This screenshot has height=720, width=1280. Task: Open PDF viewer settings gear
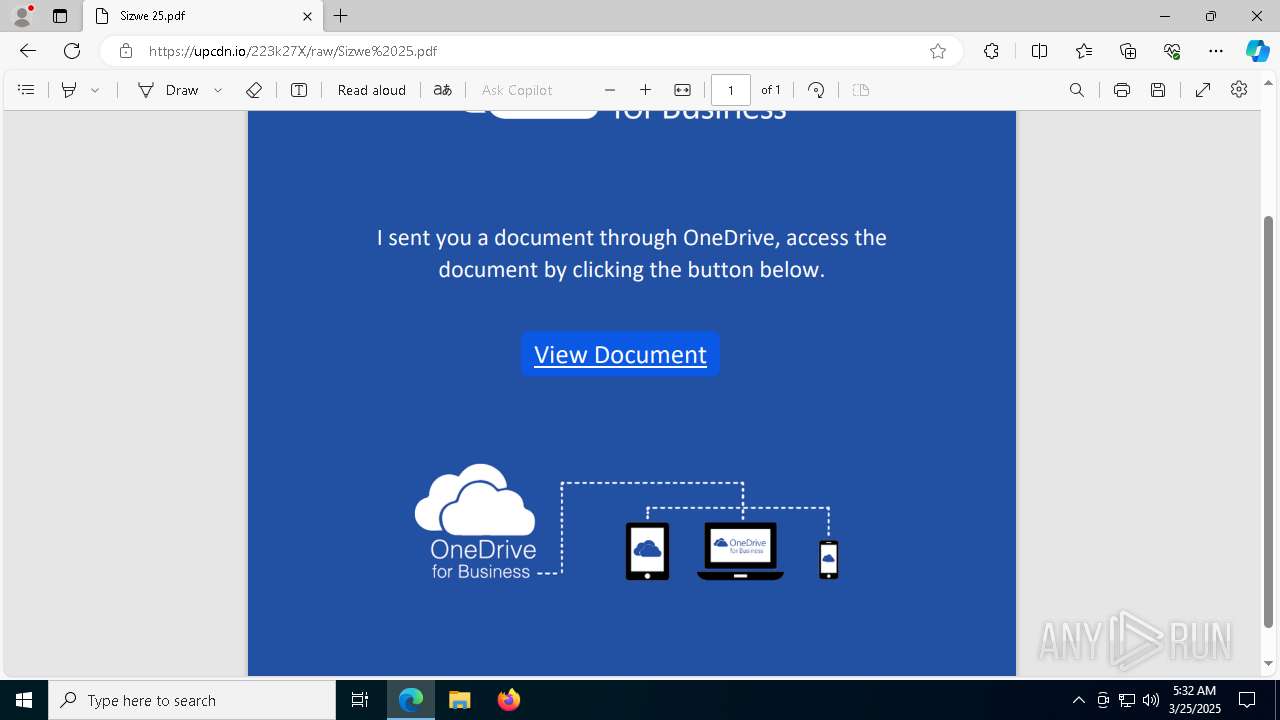click(x=1239, y=90)
